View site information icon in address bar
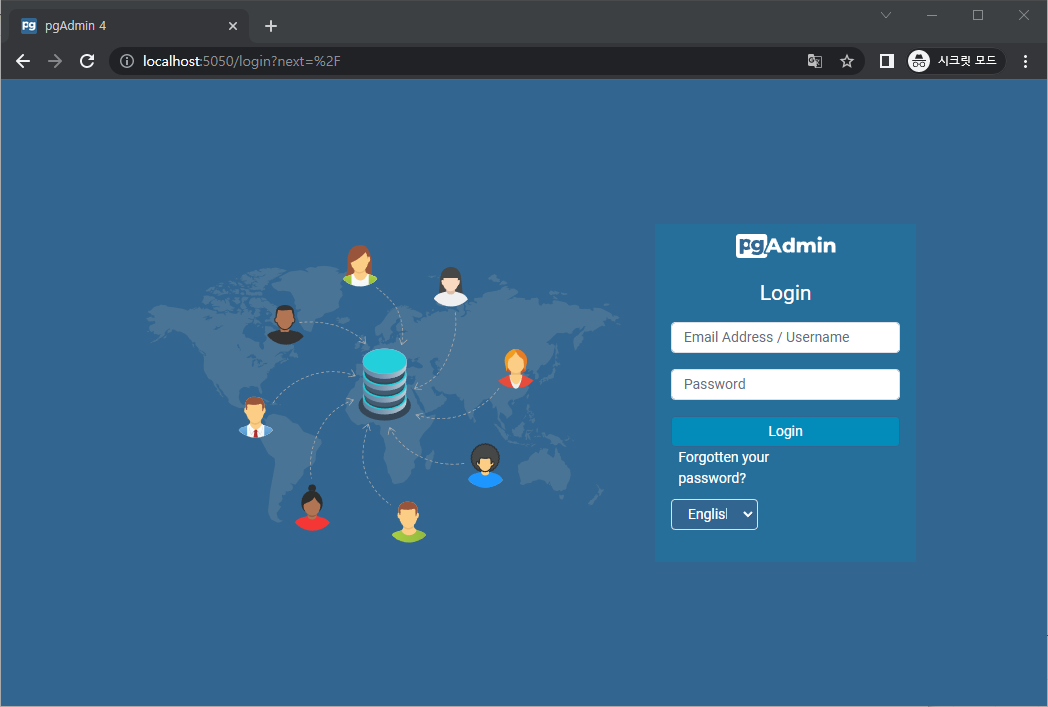 pos(126,61)
